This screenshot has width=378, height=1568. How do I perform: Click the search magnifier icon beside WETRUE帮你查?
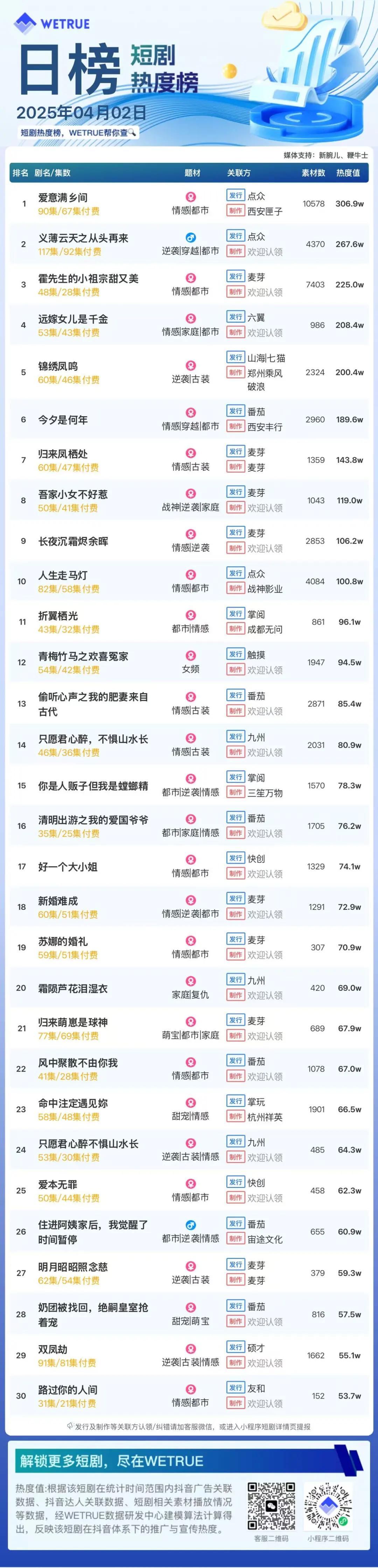[132, 132]
